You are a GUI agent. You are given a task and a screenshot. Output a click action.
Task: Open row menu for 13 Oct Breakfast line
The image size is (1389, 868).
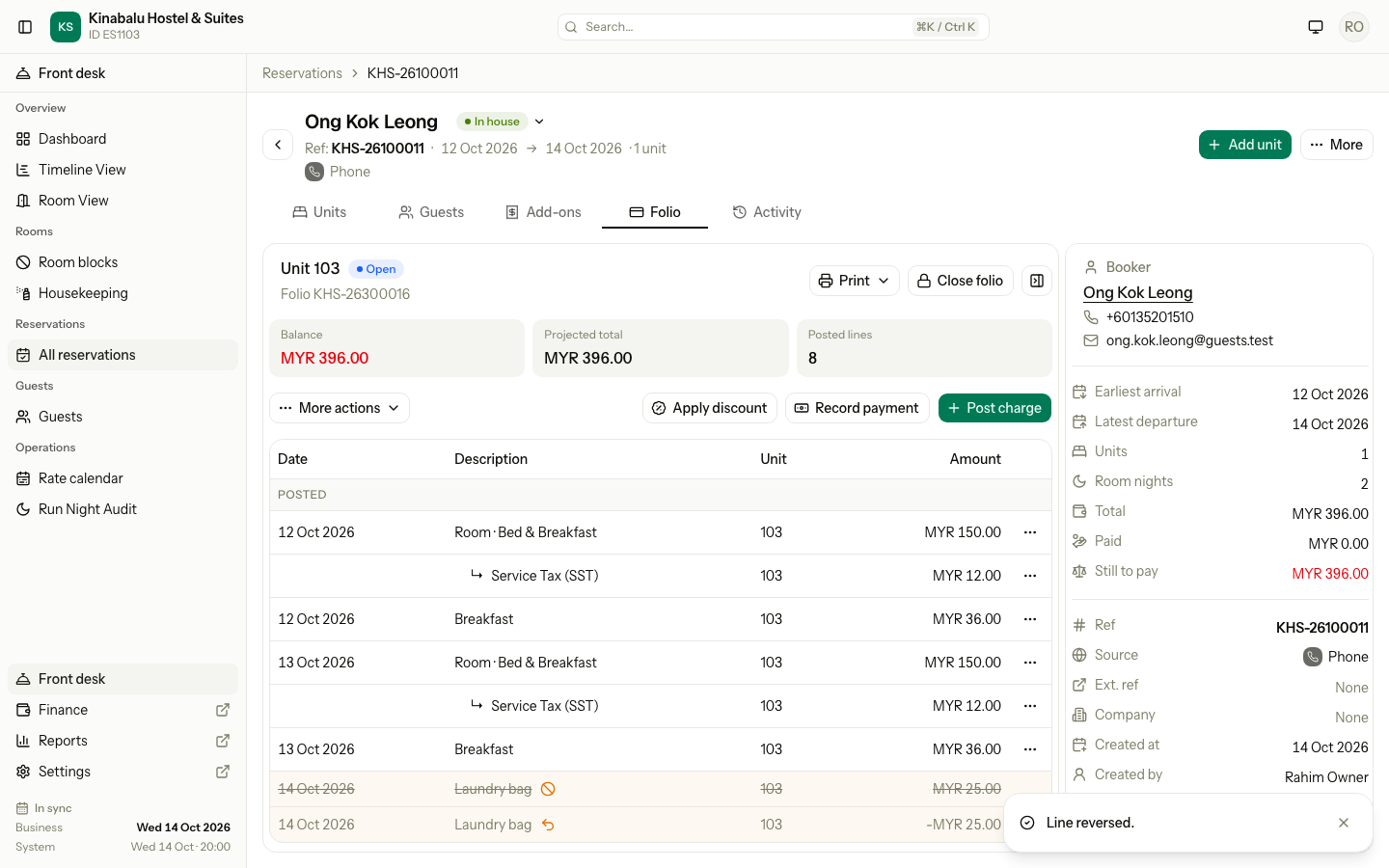[1030, 749]
